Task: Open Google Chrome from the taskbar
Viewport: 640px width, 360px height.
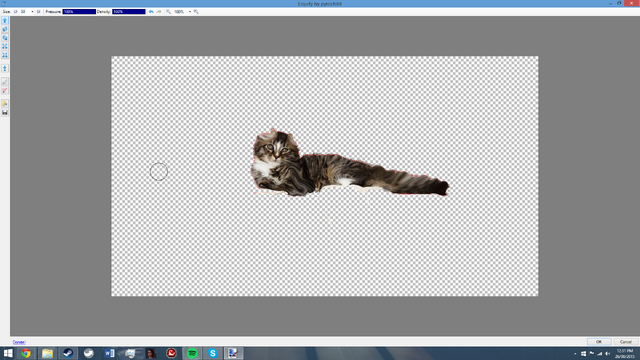Action: (x=26, y=353)
